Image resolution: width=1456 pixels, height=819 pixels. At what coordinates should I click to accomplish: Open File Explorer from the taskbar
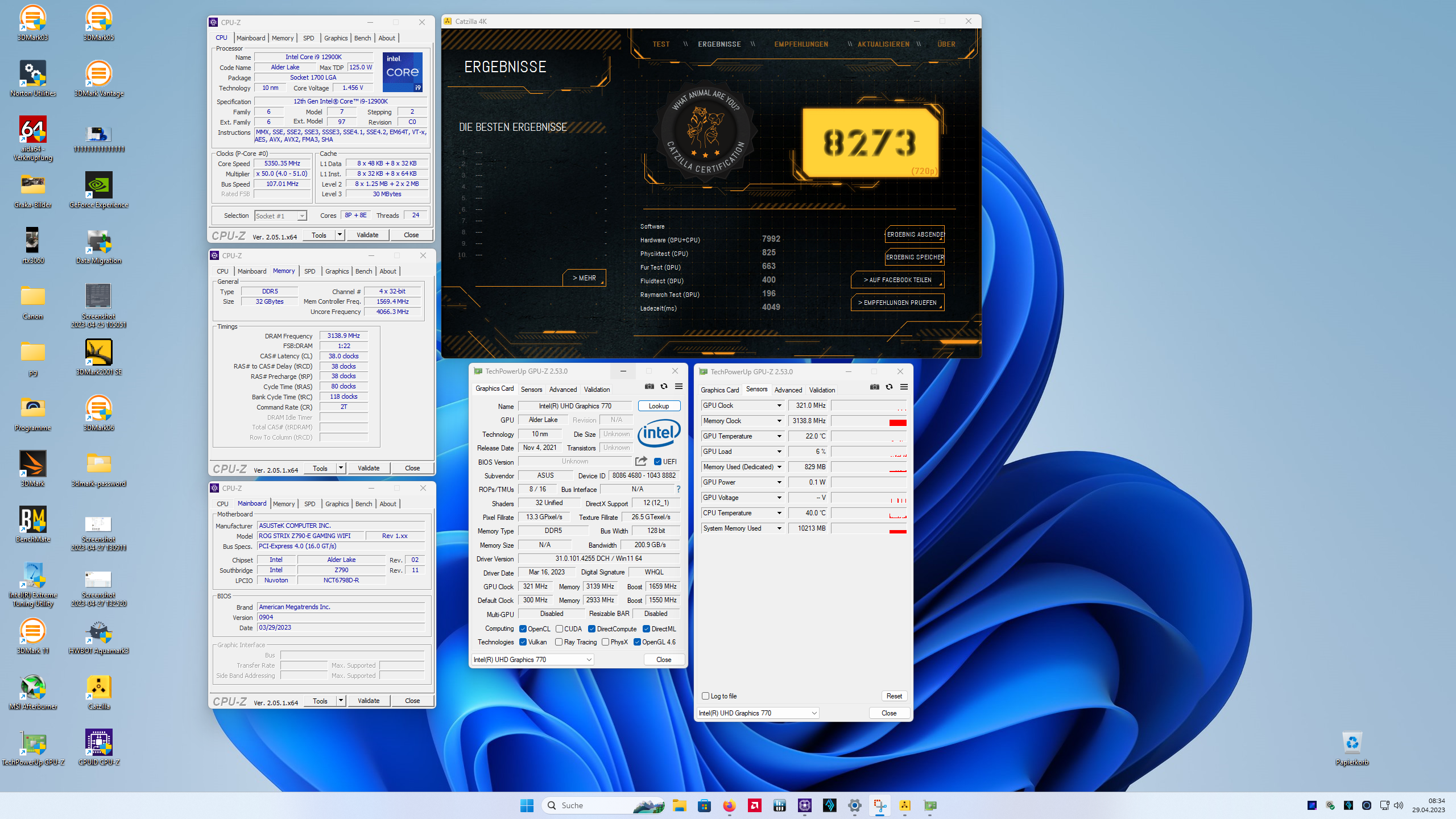(x=679, y=805)
